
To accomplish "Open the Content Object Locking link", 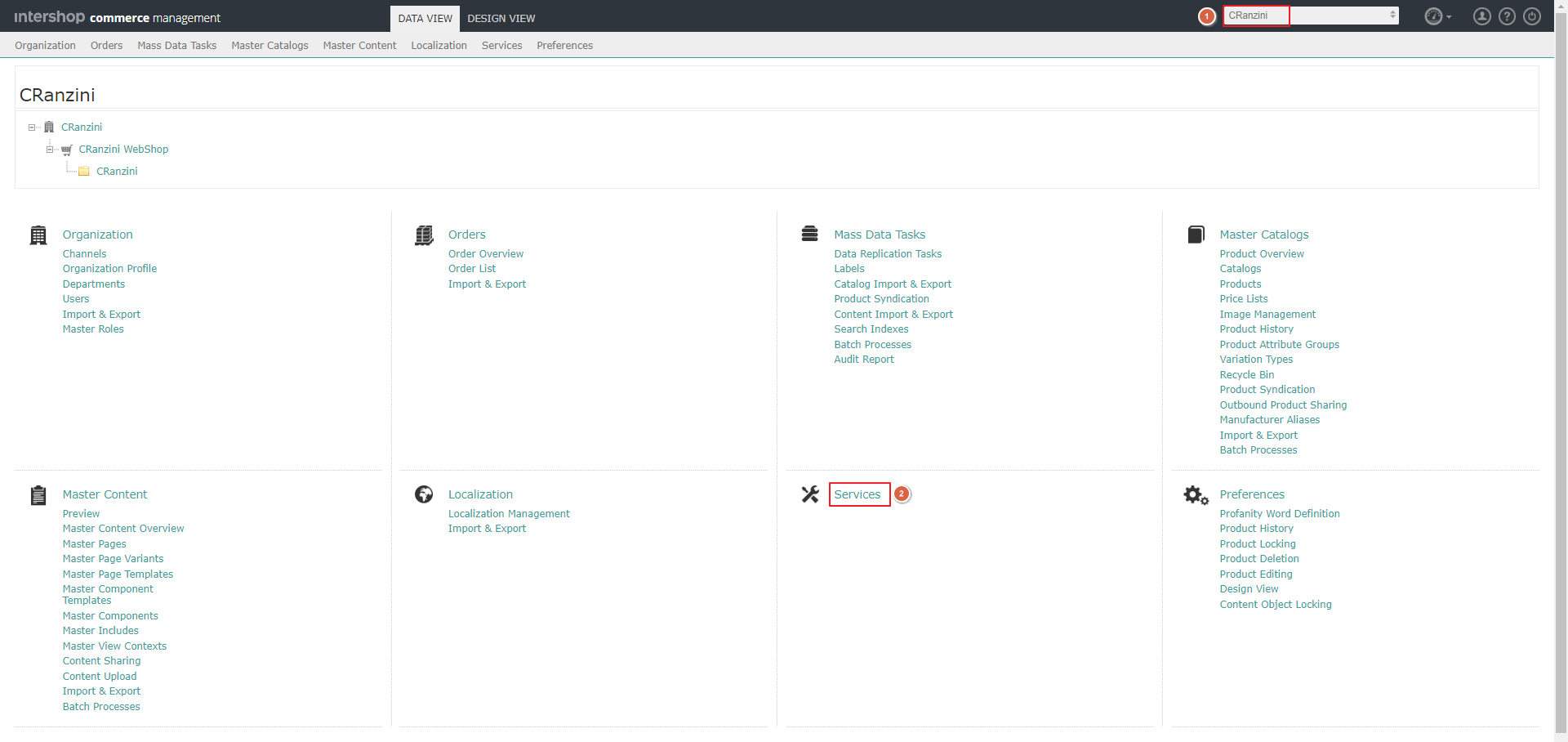I will point(1276,605).
